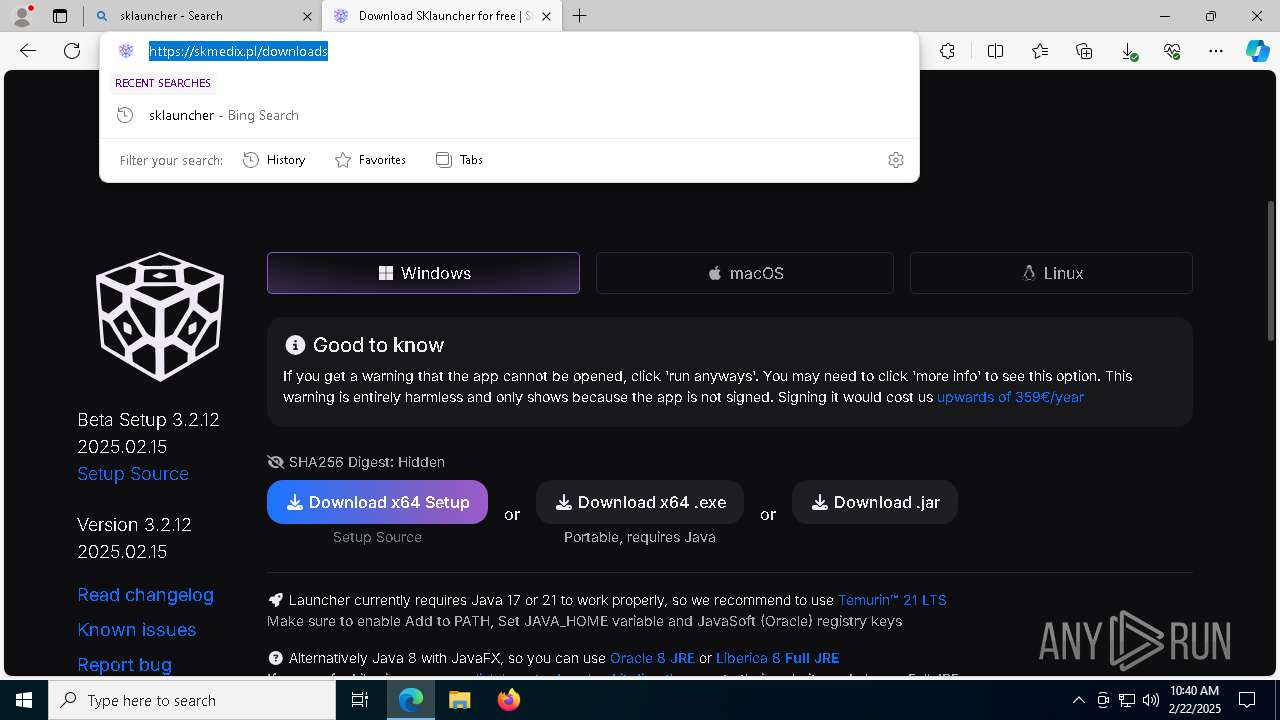The width and height of the screenshot is (1280, 720).
Task: Open the Favorites star list
Action: point(1040,51)
